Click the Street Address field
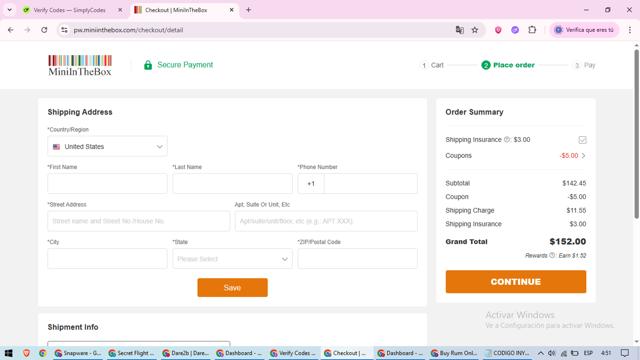Viewport: 640px width, 360px height. click(138, 221)
